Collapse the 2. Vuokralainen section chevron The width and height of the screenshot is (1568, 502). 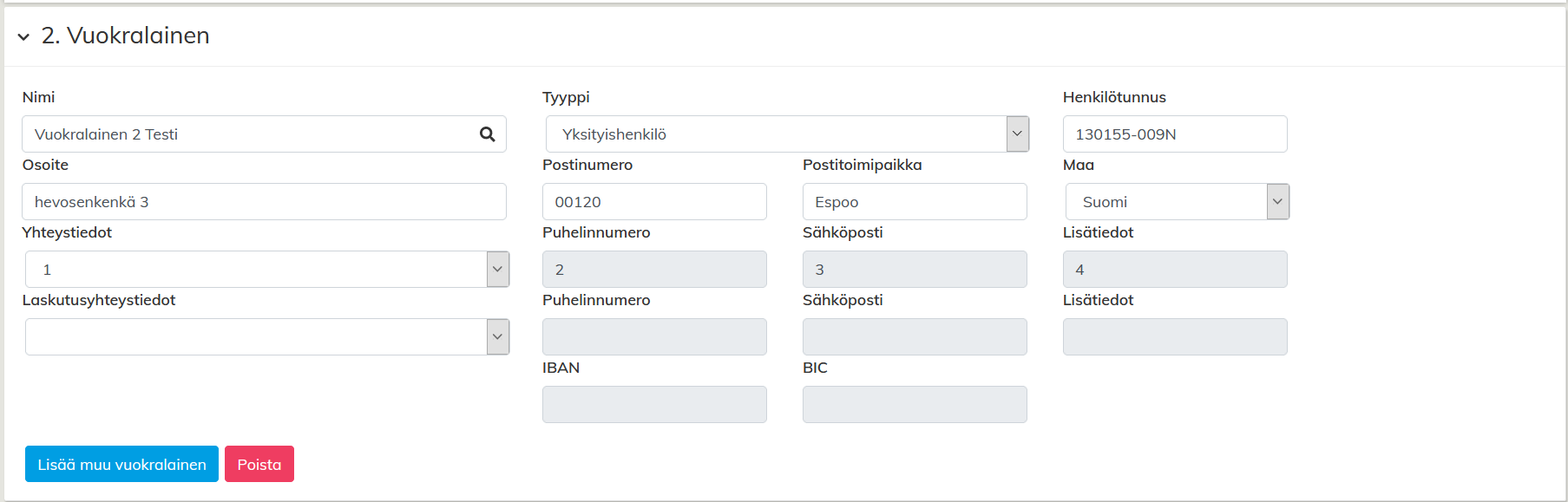(x=23, y=36)
